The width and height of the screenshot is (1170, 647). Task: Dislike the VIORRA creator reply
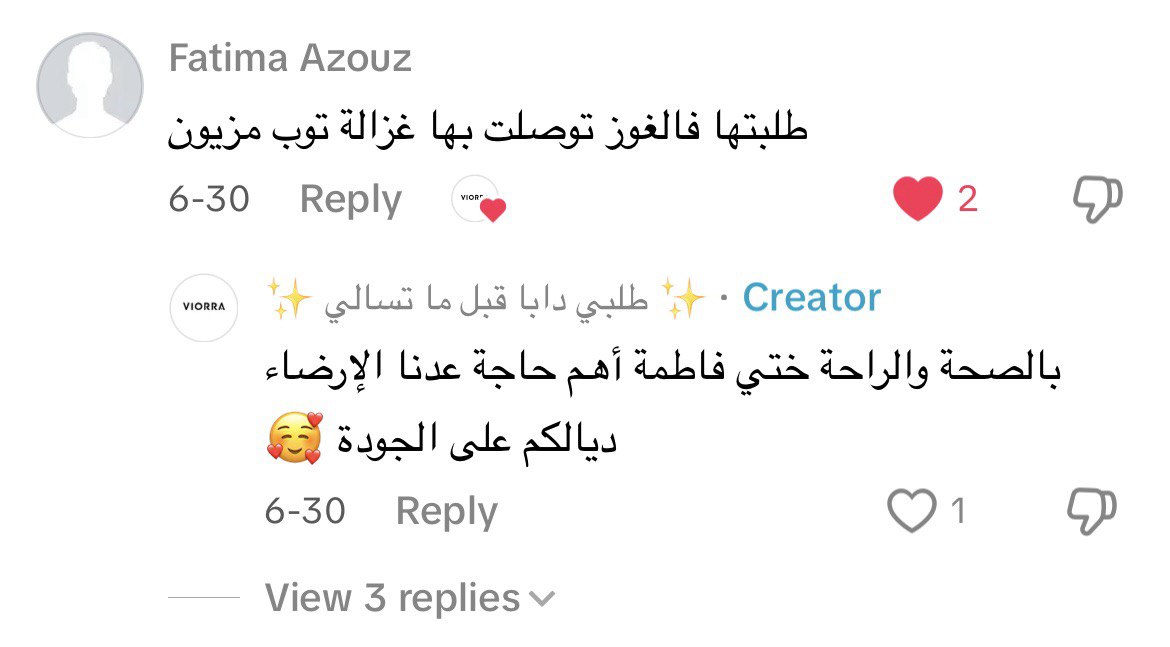point(1091,511)
